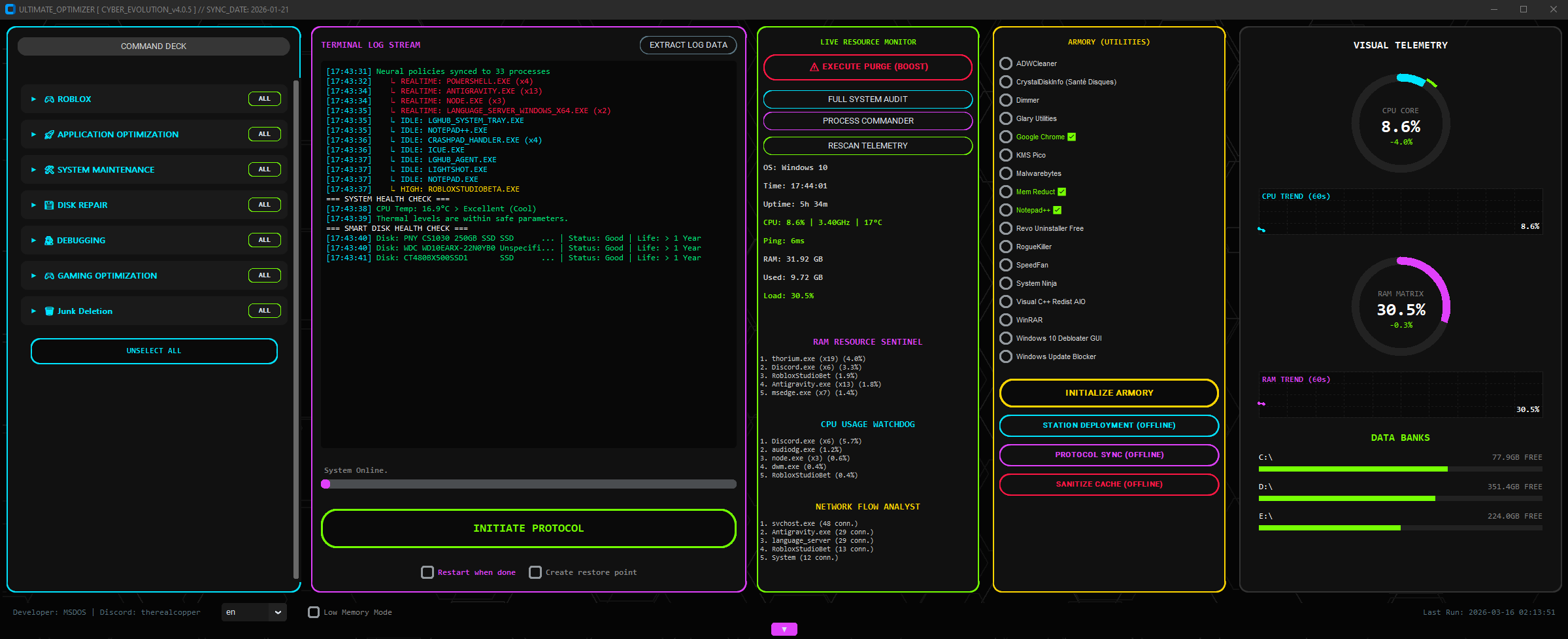Screen dimensions: 1568x639
Task: Click the COMMAND DECK header tab
Action: pyautogui.click(x=154, y=46)
